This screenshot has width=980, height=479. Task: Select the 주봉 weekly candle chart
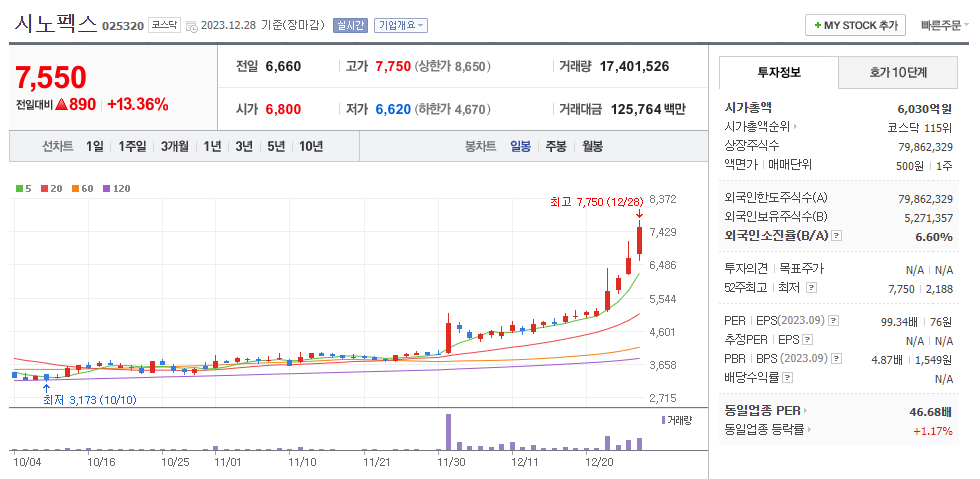click(556, 146)
